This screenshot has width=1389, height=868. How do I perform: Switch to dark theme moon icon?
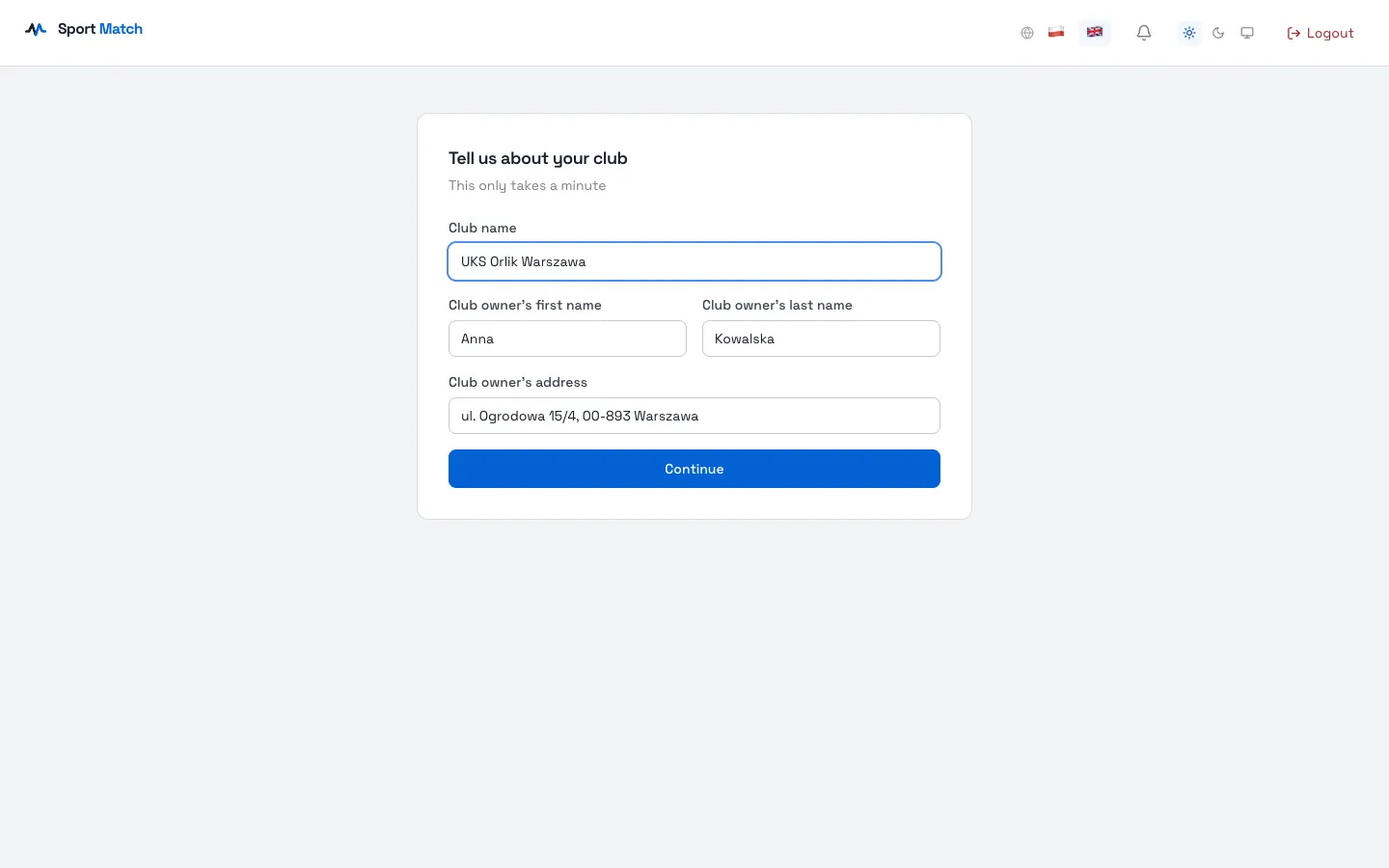coord(1218,33)
